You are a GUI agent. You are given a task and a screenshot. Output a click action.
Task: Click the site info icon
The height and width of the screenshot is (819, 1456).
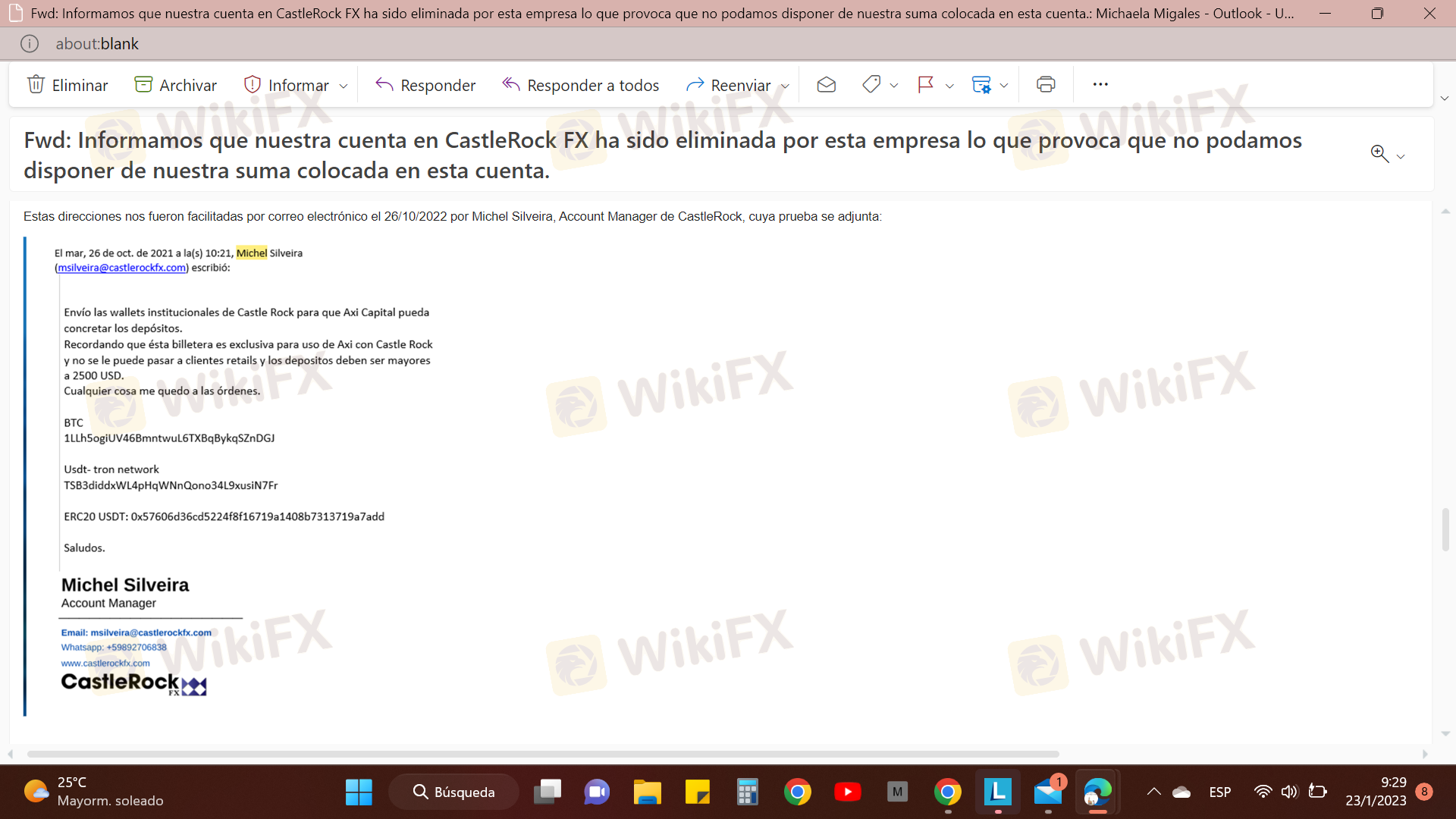click(30, 44)
